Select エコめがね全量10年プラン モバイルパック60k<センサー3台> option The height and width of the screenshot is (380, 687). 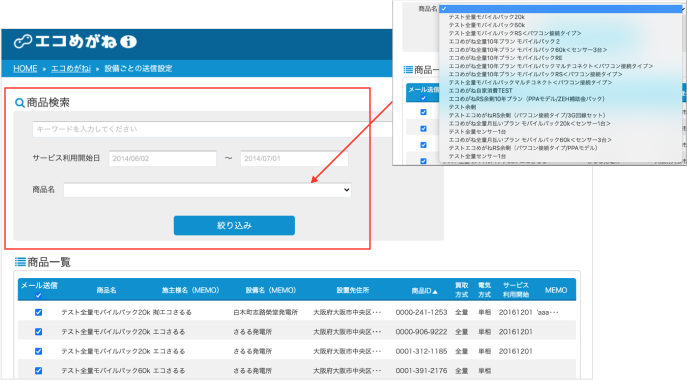pos(528,50)
